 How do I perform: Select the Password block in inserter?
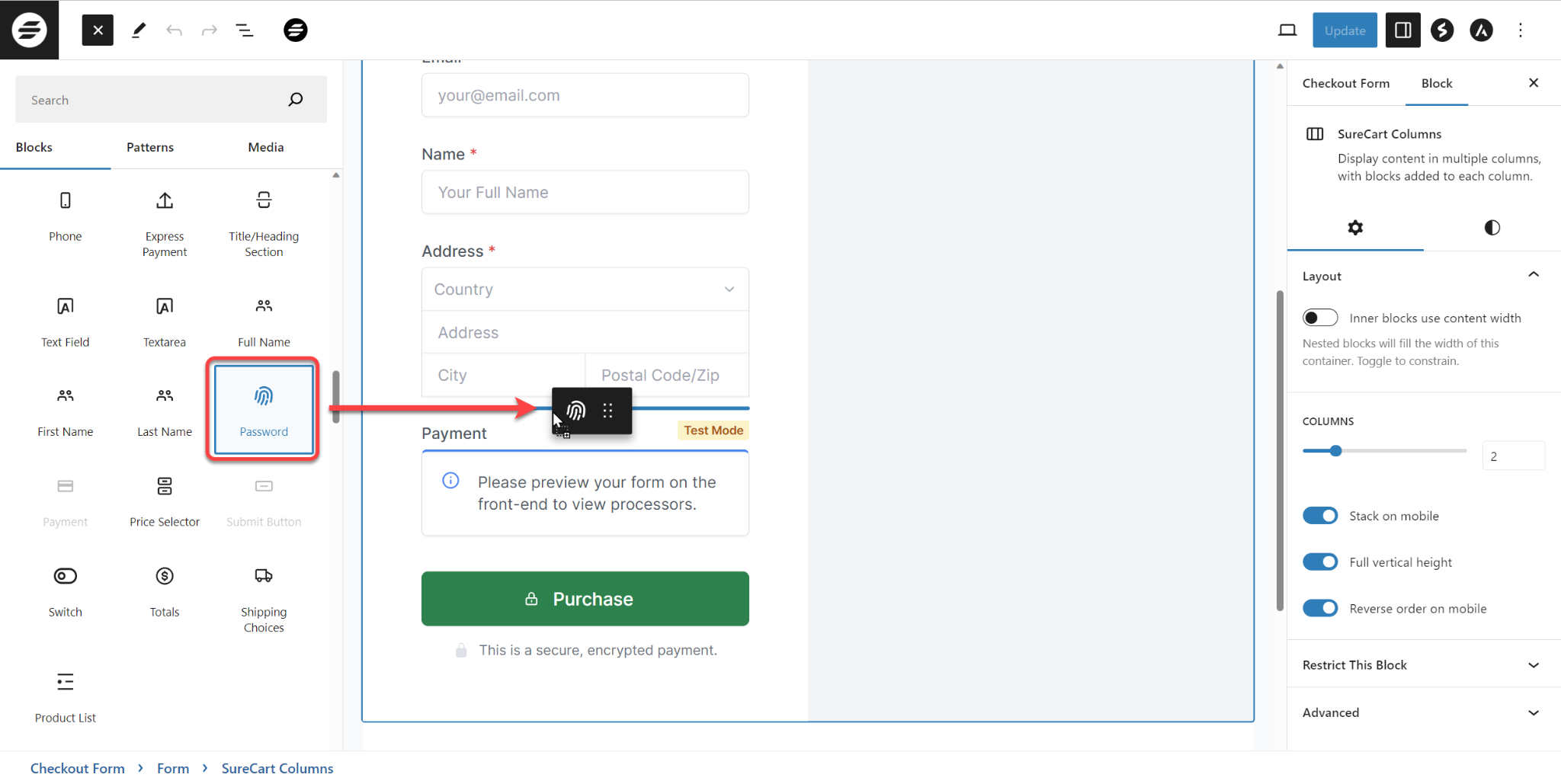(262, 409)
